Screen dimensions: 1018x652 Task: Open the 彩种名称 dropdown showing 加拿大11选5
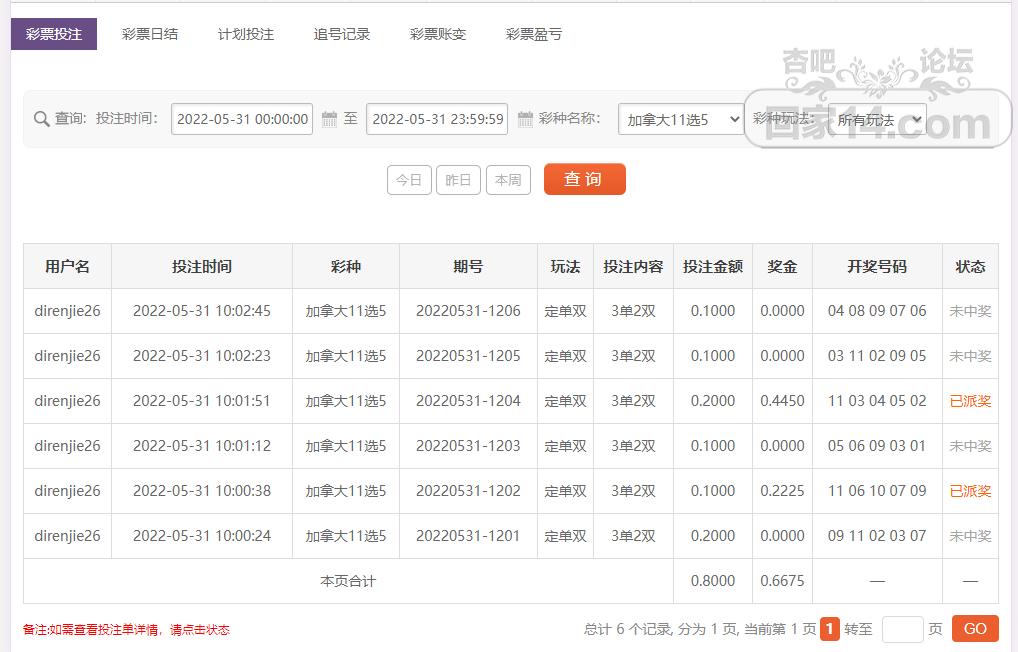680,119
